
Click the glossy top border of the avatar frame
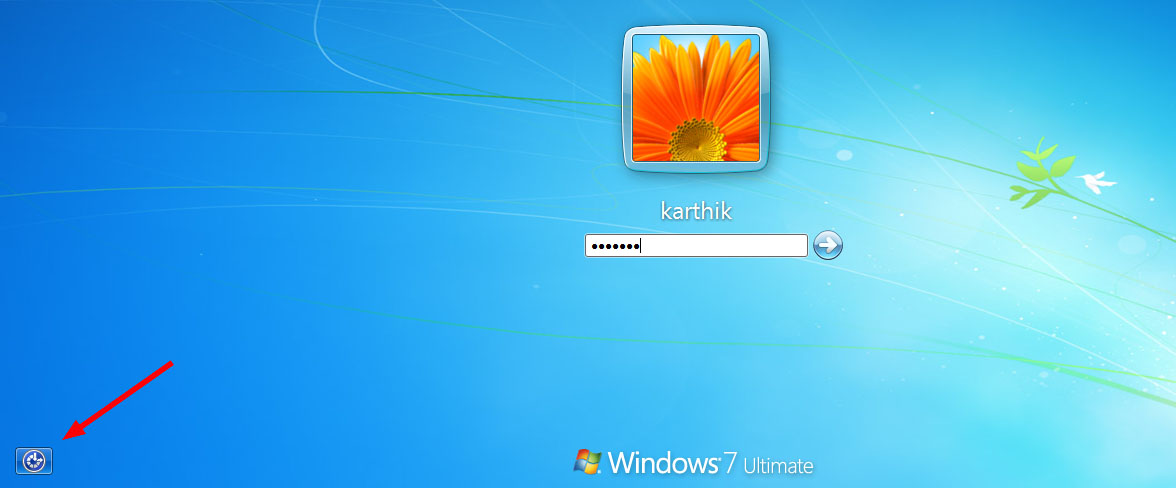pyautogui.click(x=697, y=29)
